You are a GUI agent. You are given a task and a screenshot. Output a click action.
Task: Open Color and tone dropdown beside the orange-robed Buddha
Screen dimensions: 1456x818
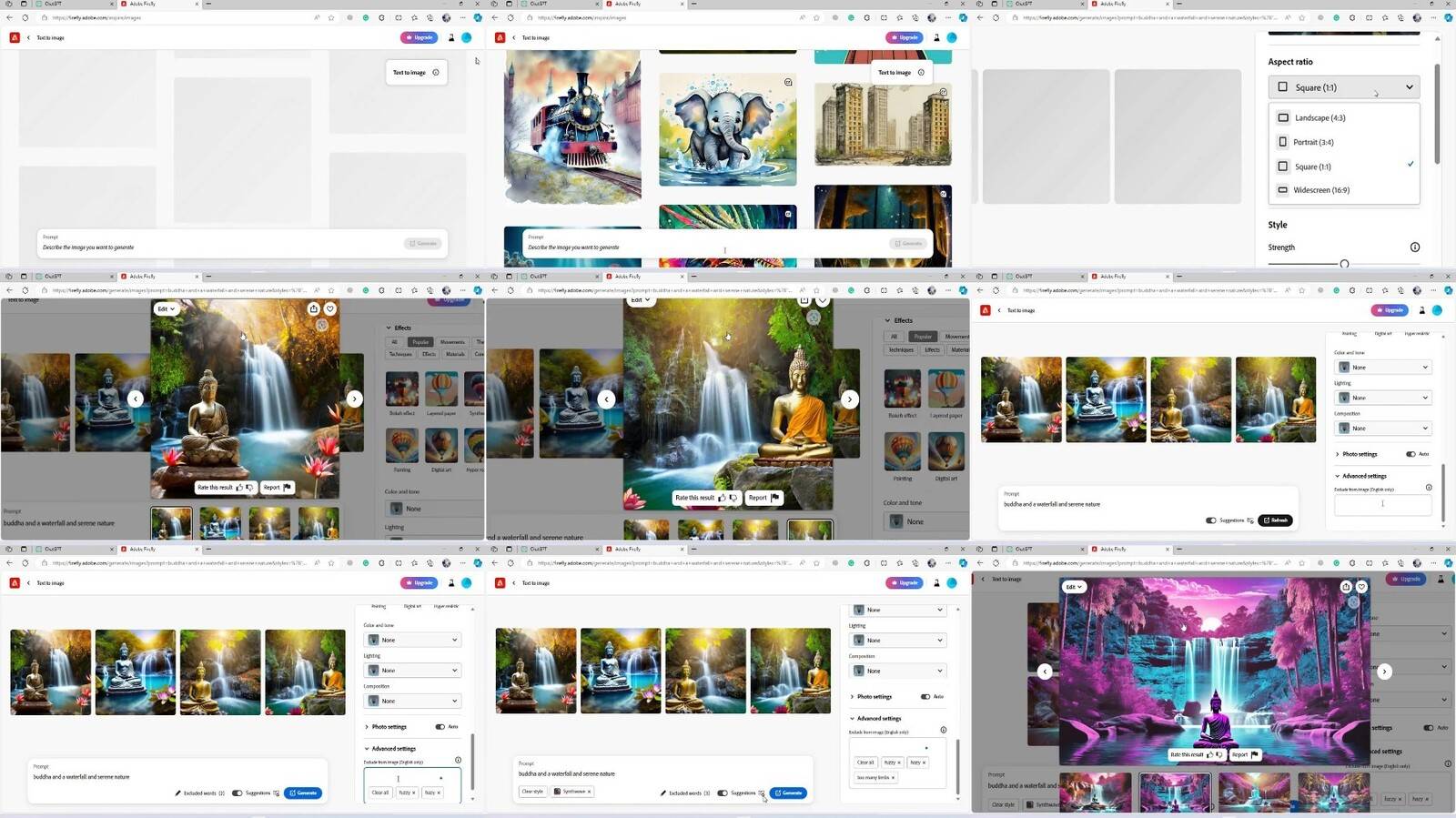pyautogui.click(x=926, y=521)
